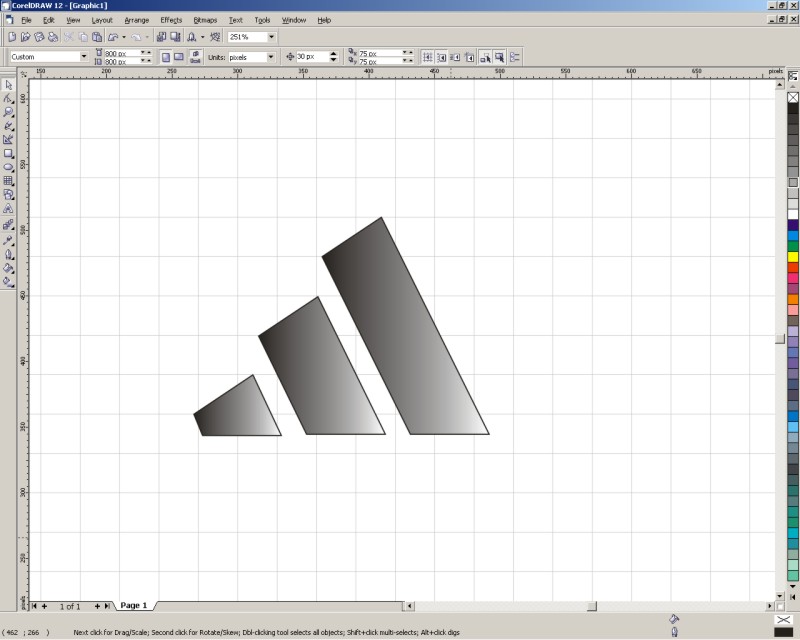Image resolution: width=800 pixels, height=640 pixels.
Task: Add a page after via right plus button
Action: (x=97, y=606)
